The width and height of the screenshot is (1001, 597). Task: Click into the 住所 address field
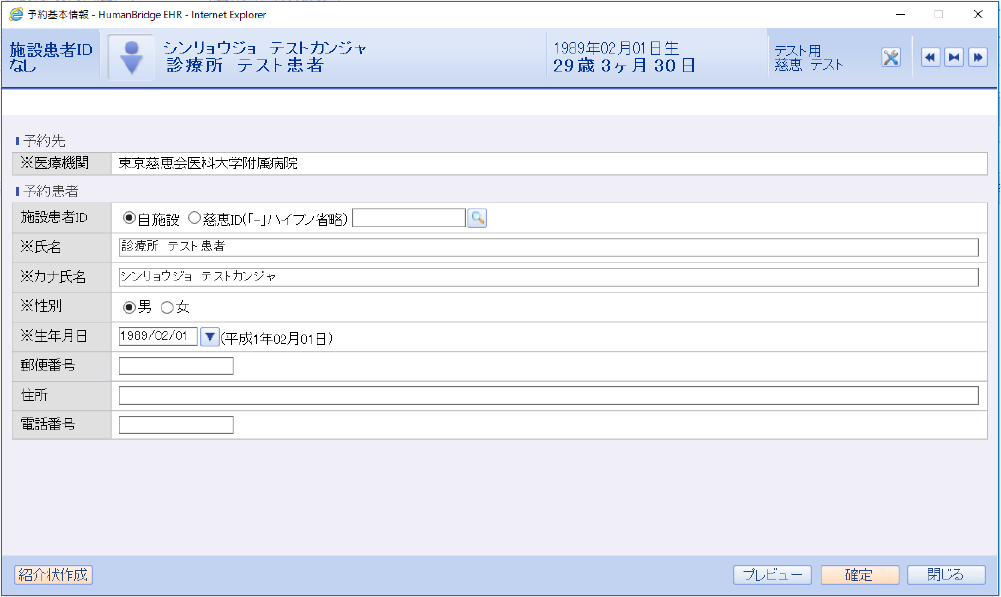548,396
